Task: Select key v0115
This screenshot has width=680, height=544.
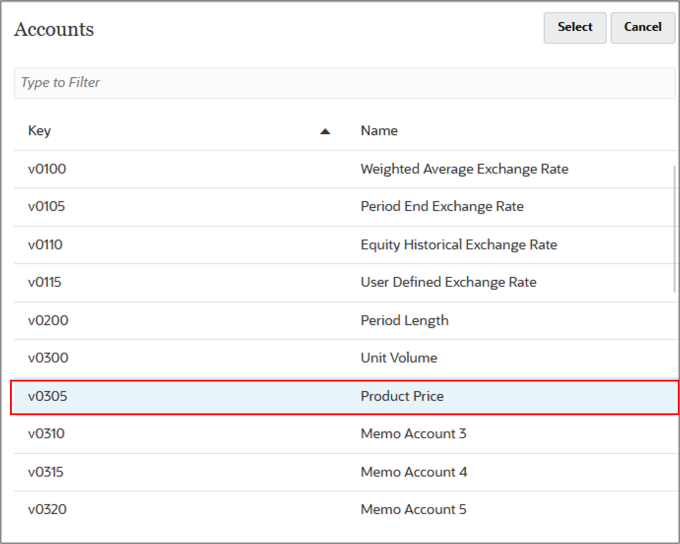Action: (x=45, y=282)
